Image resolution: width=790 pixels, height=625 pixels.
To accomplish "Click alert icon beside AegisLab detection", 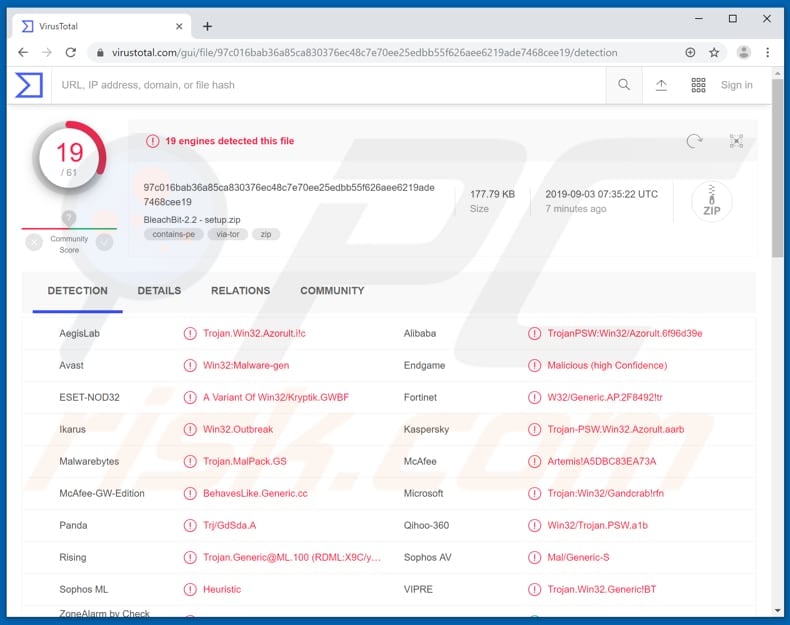I will pos(190,333).
